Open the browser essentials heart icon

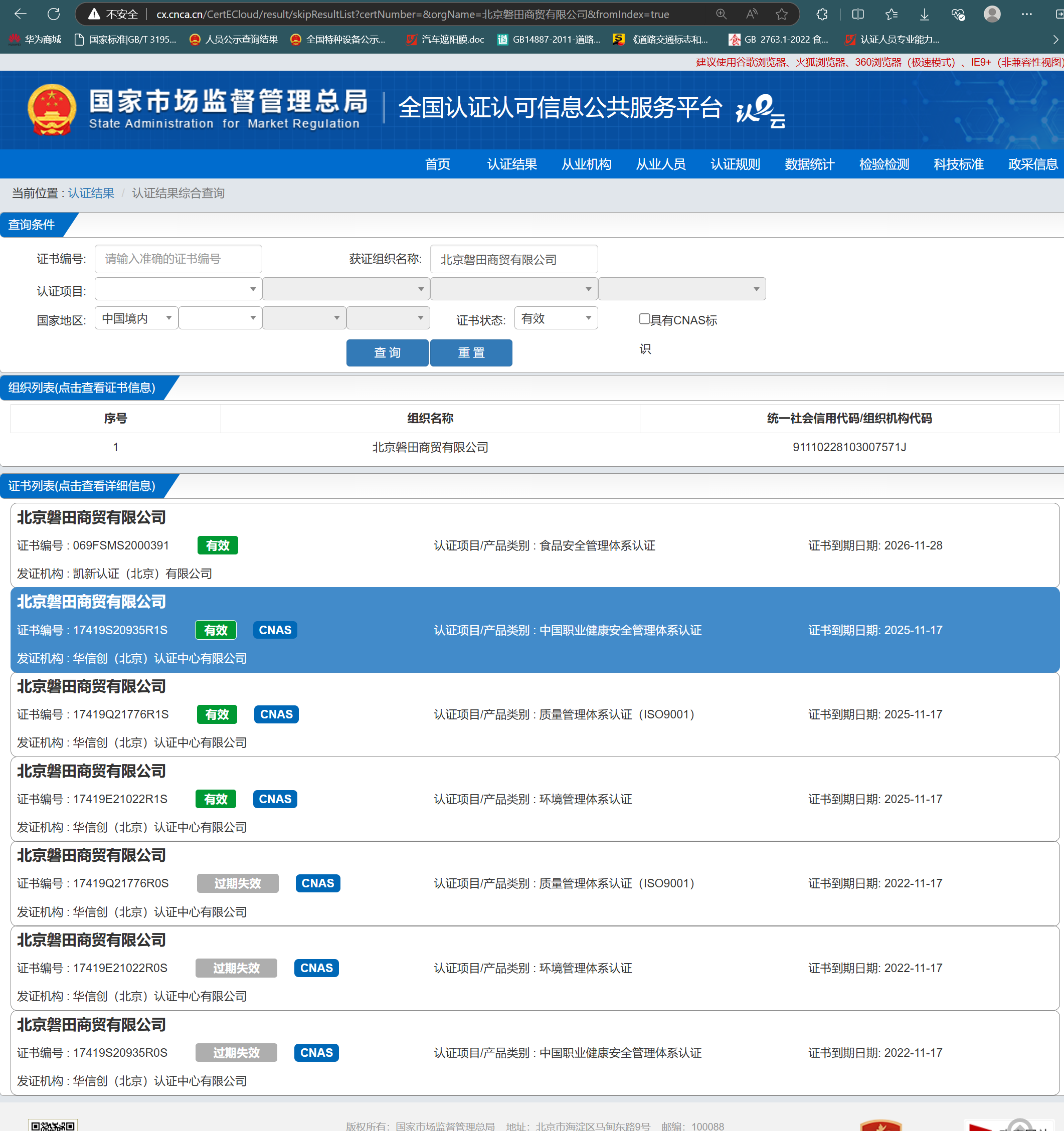(958, 14)
